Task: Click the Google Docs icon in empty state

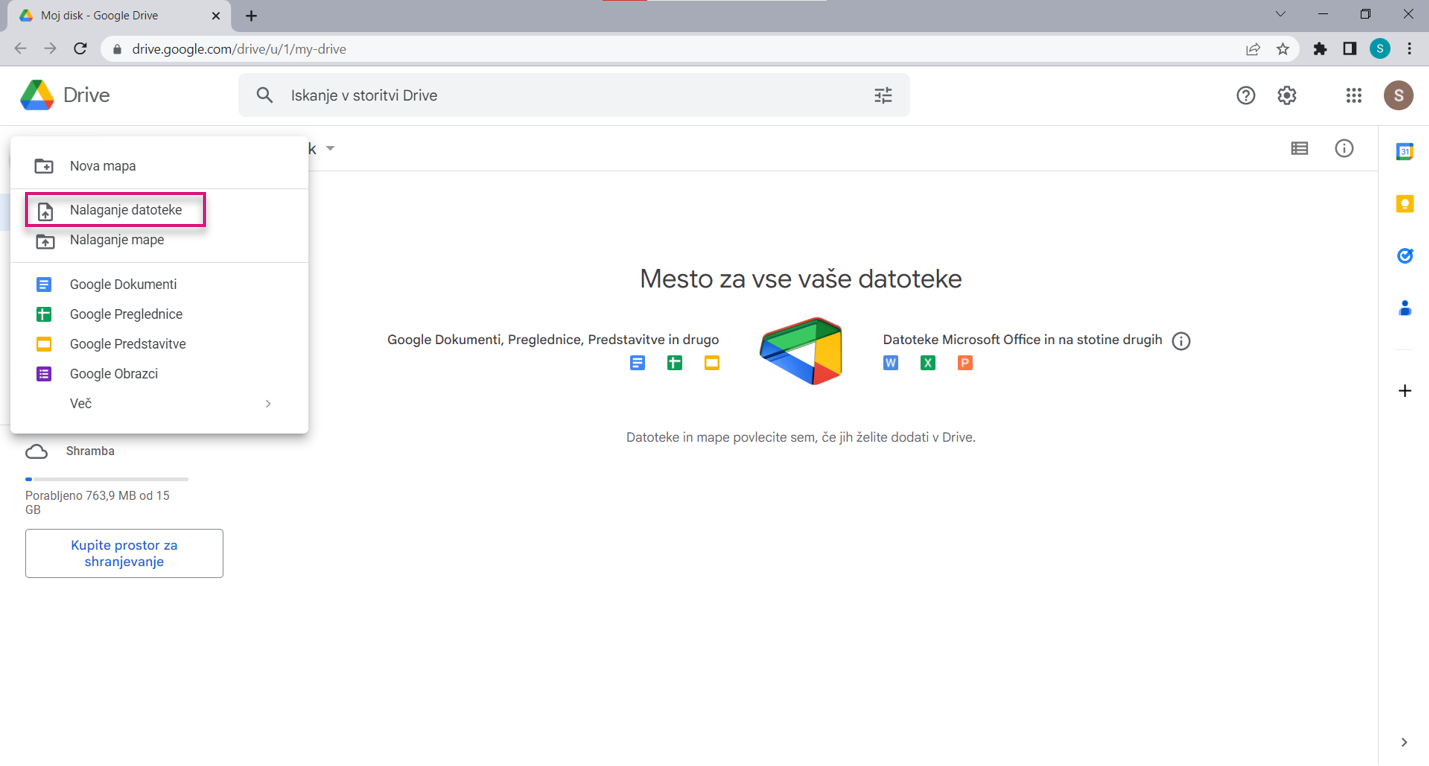Action: [x=637, y=363]
